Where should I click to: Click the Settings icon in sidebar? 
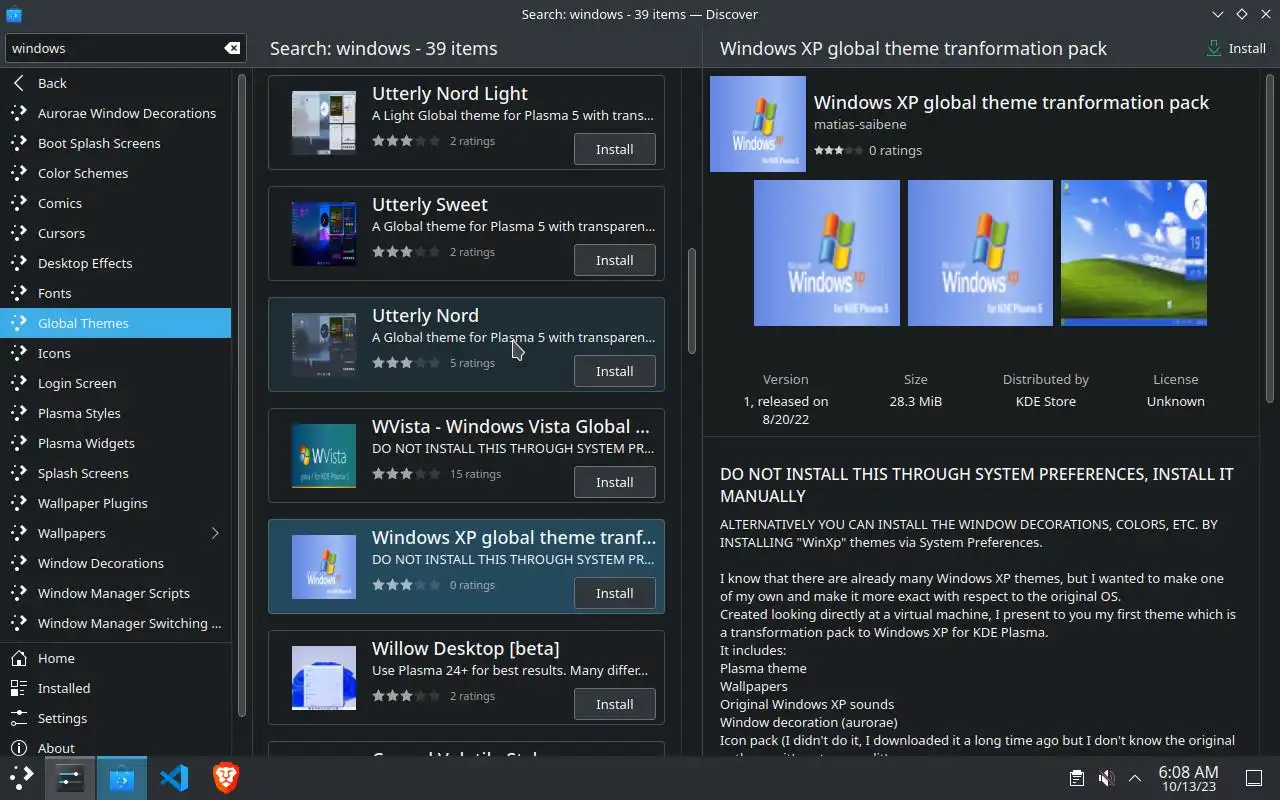pyautogui.click(x=19, y=718)
